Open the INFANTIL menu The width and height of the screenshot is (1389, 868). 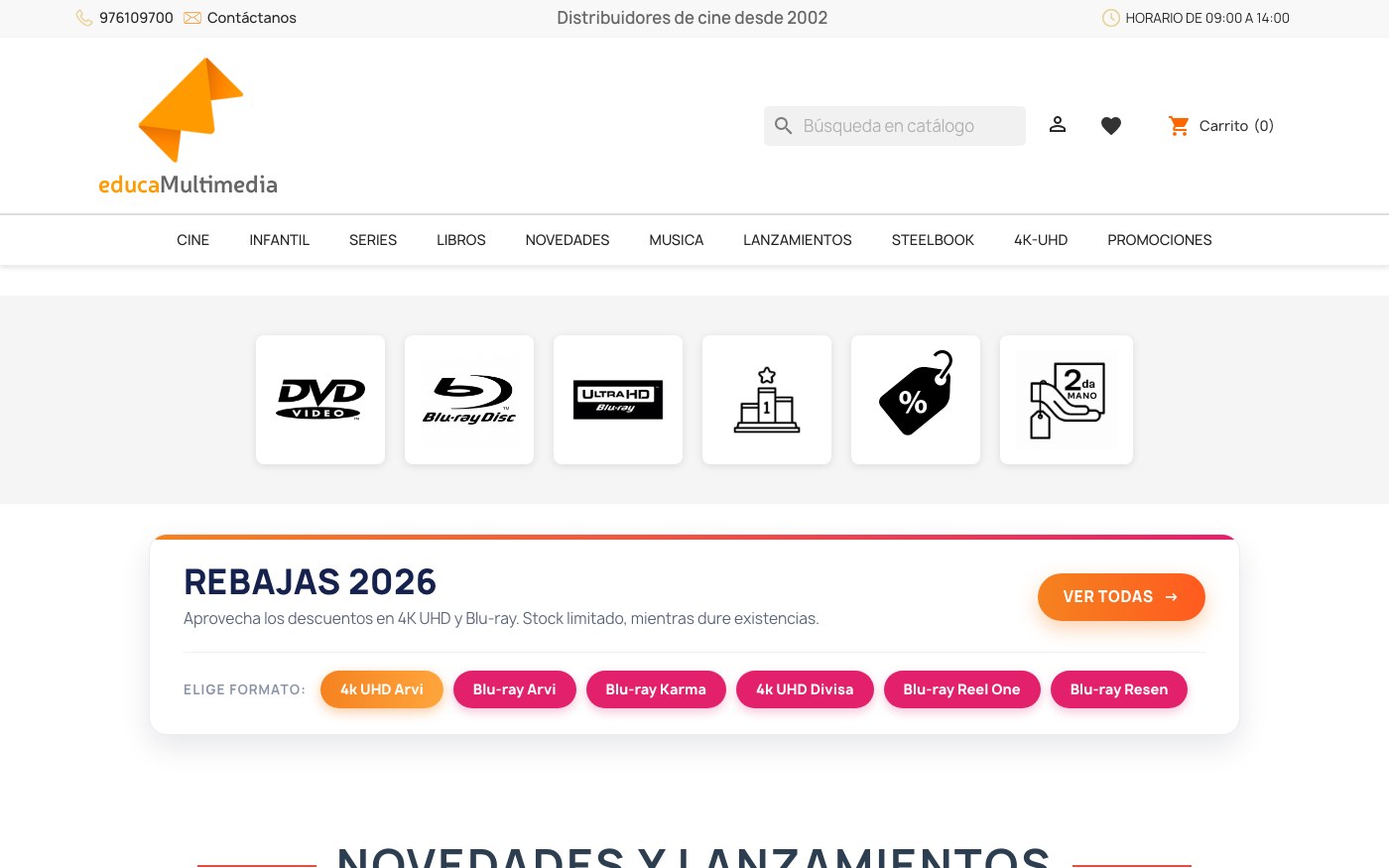click(280, 240)
